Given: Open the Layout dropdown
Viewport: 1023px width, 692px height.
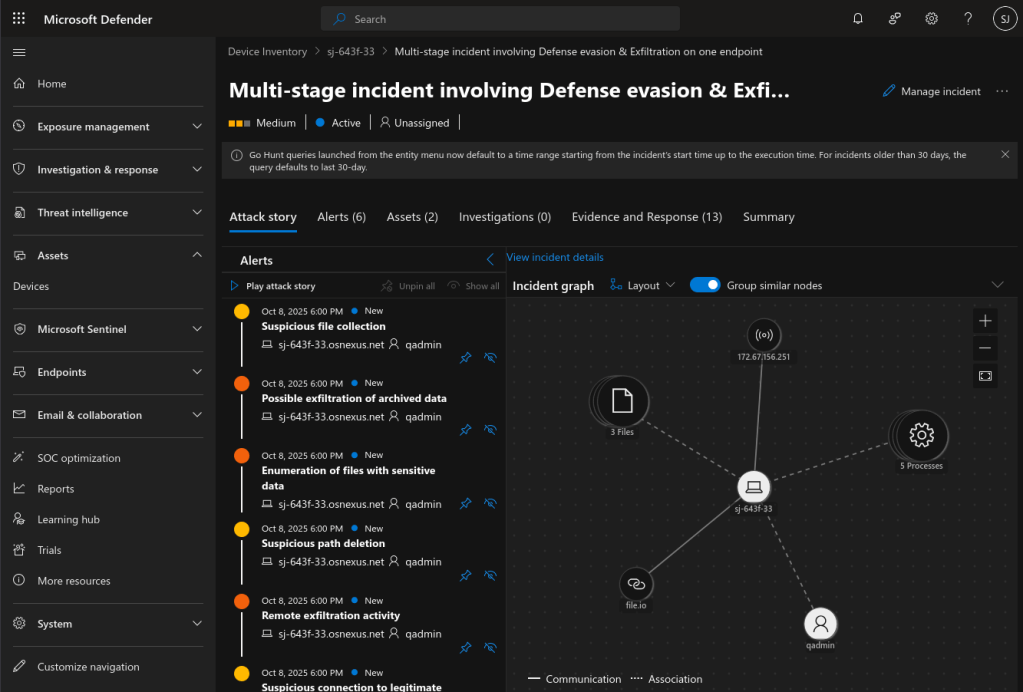Looking at the screenshot, I should point(643,285).
